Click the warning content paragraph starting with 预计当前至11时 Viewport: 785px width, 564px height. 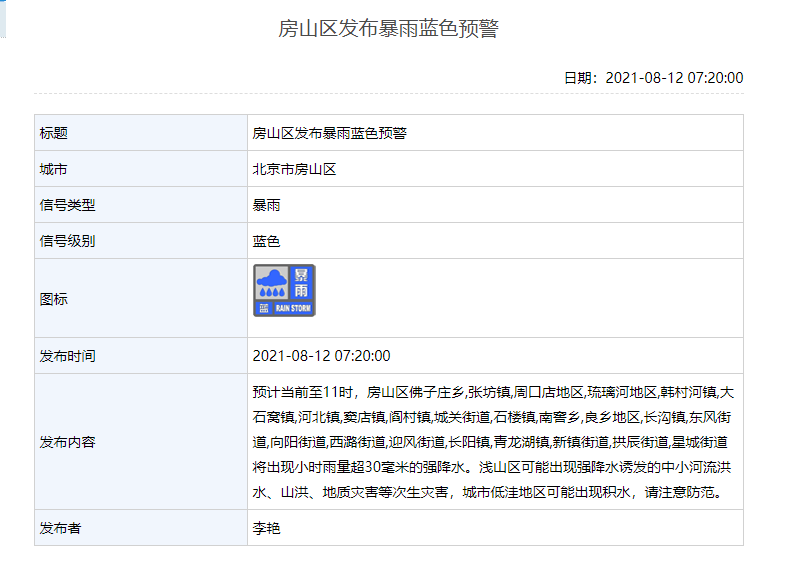pyautogui.click(x=493, y=442)
